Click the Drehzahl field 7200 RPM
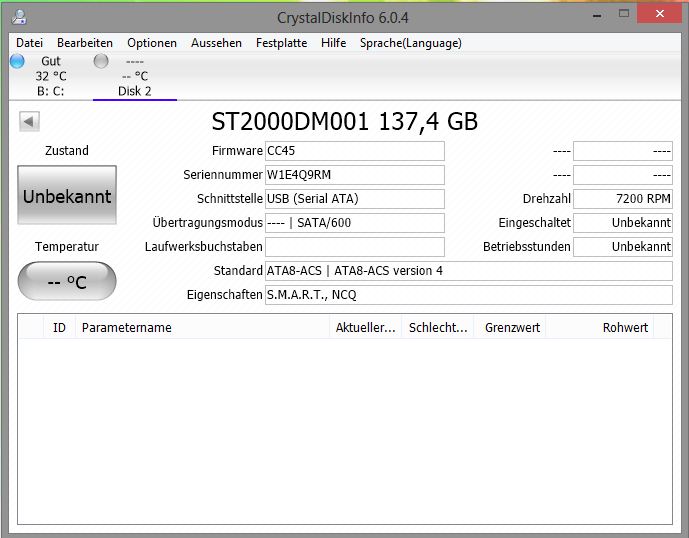689x538 pixels. [623, 199]
